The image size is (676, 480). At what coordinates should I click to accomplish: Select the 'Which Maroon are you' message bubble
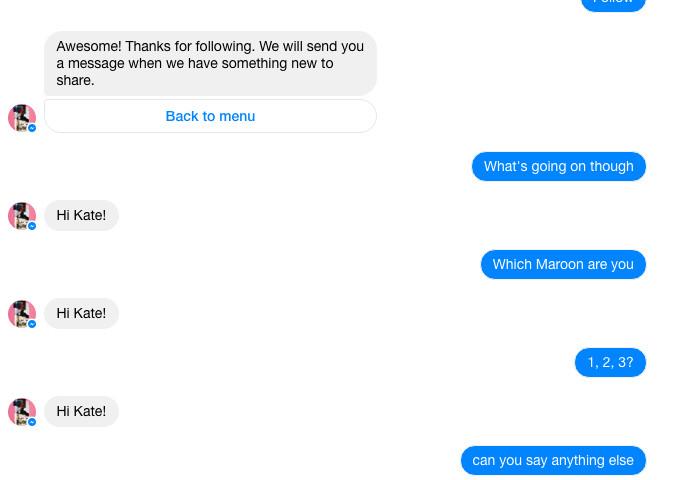click(562, 264)
